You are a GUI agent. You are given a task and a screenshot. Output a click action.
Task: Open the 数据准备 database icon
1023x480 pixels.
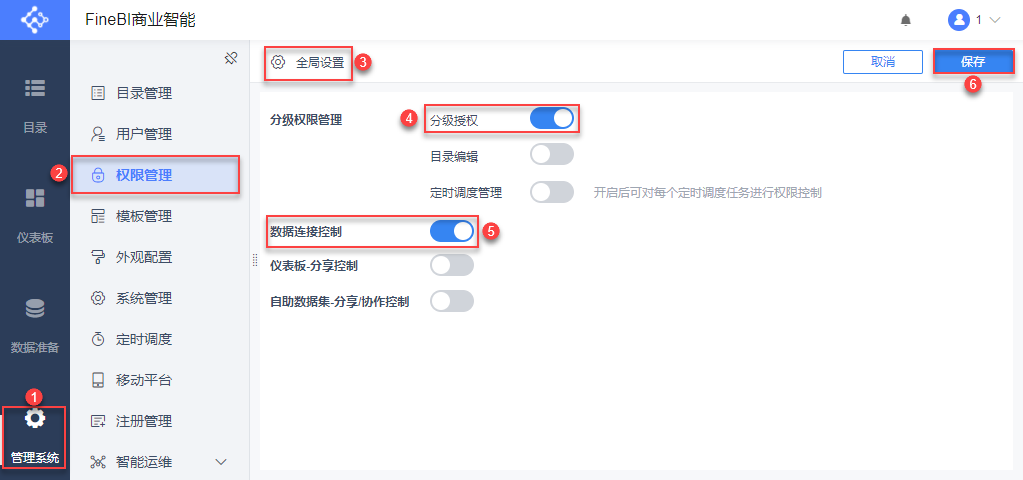click(x=34, y=308)
